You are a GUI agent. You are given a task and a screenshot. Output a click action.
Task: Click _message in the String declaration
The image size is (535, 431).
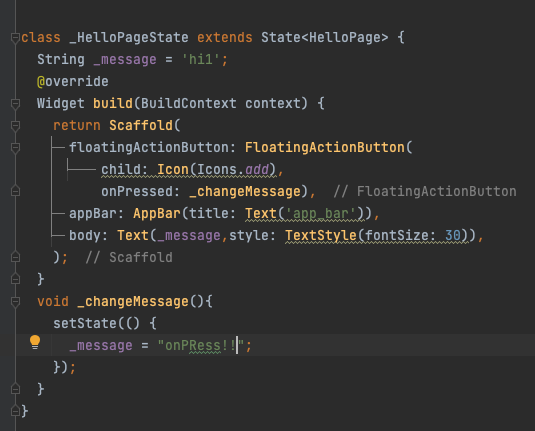[x=125, y=60]
